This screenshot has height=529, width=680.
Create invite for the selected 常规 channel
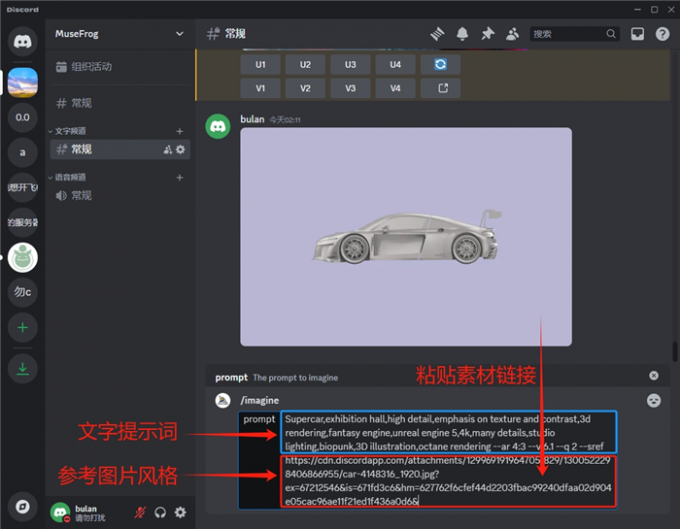pos(167,150)
